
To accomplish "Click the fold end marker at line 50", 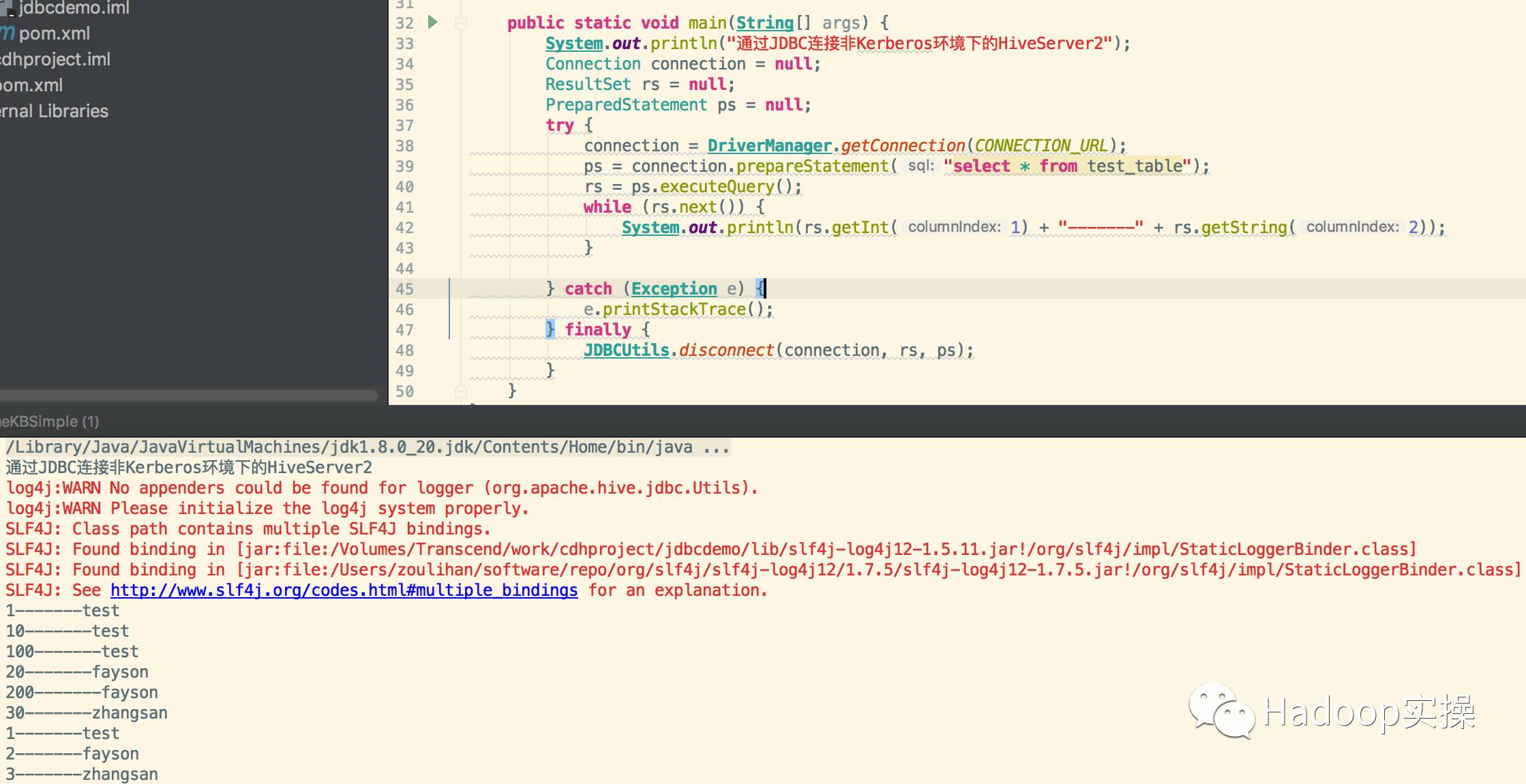I will 461,391.
